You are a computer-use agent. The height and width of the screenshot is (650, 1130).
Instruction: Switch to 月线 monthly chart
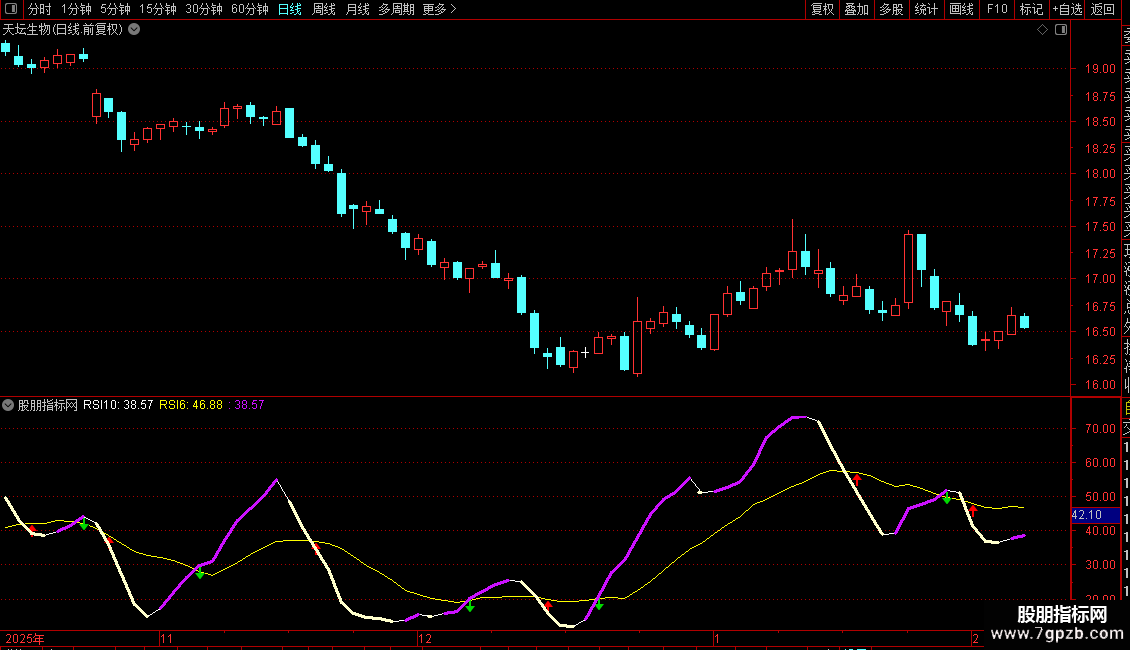[357, 9]
